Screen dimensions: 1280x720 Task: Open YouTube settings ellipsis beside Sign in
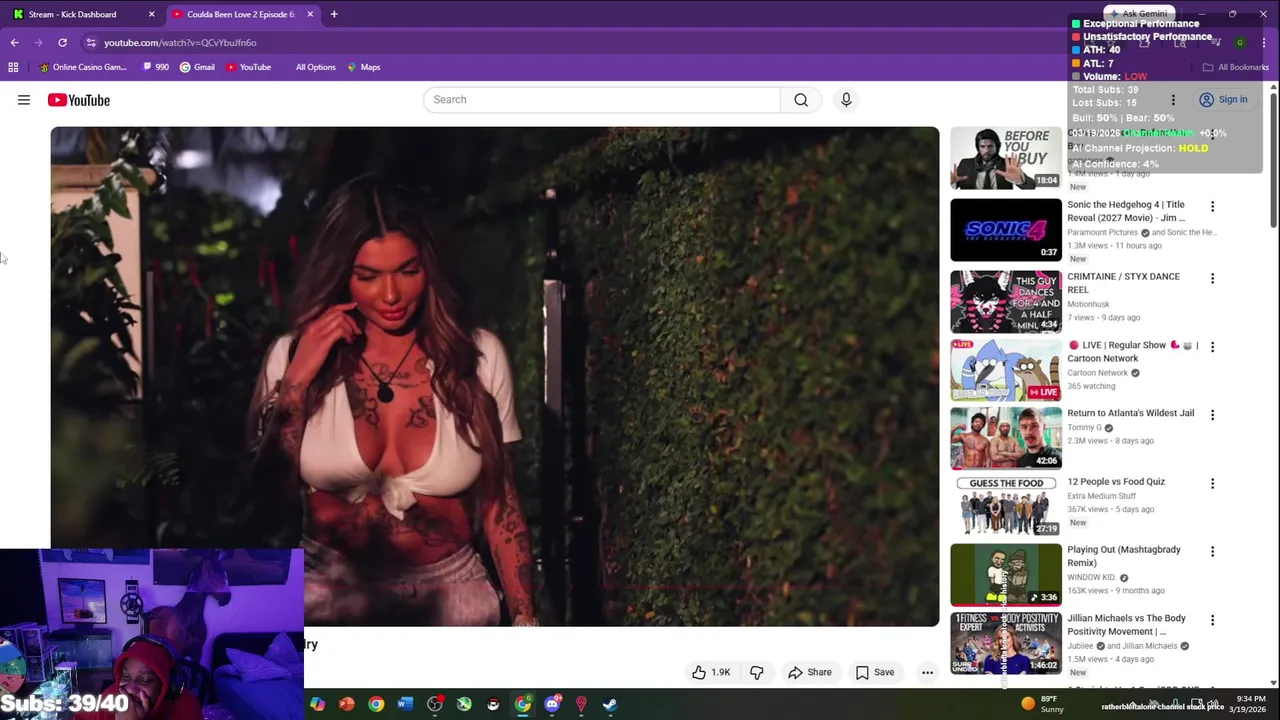pyautogui.click(x=1173, y=100)
